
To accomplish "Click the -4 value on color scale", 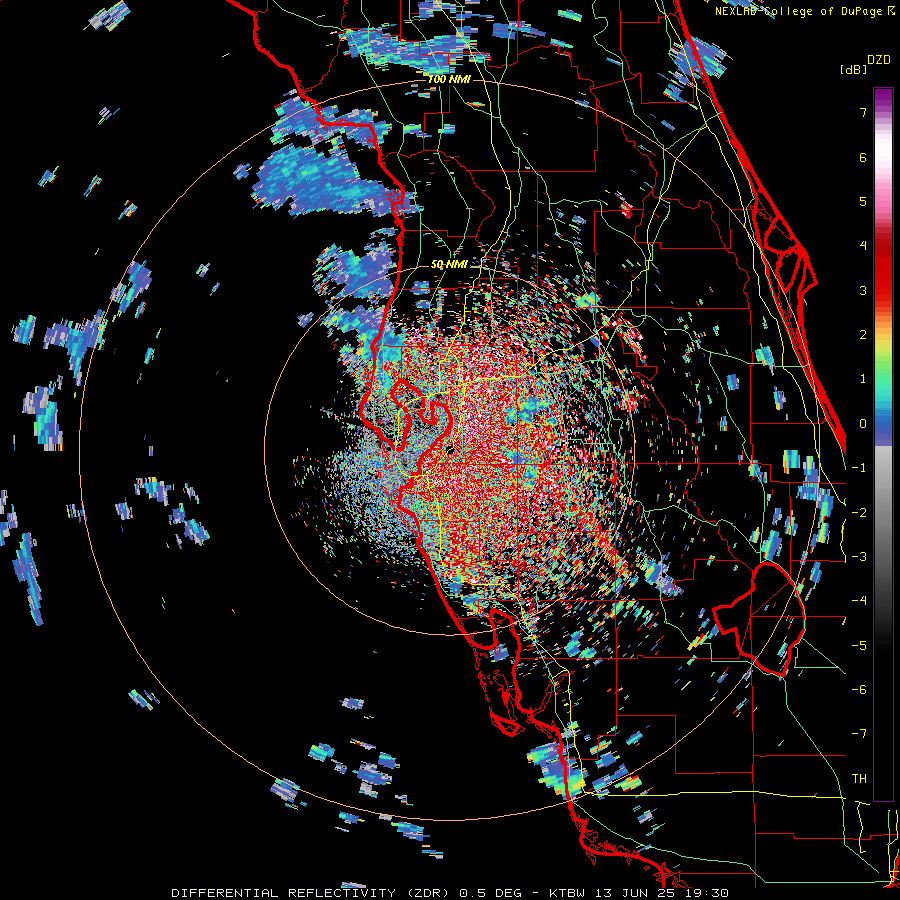I will coord(859,601).
